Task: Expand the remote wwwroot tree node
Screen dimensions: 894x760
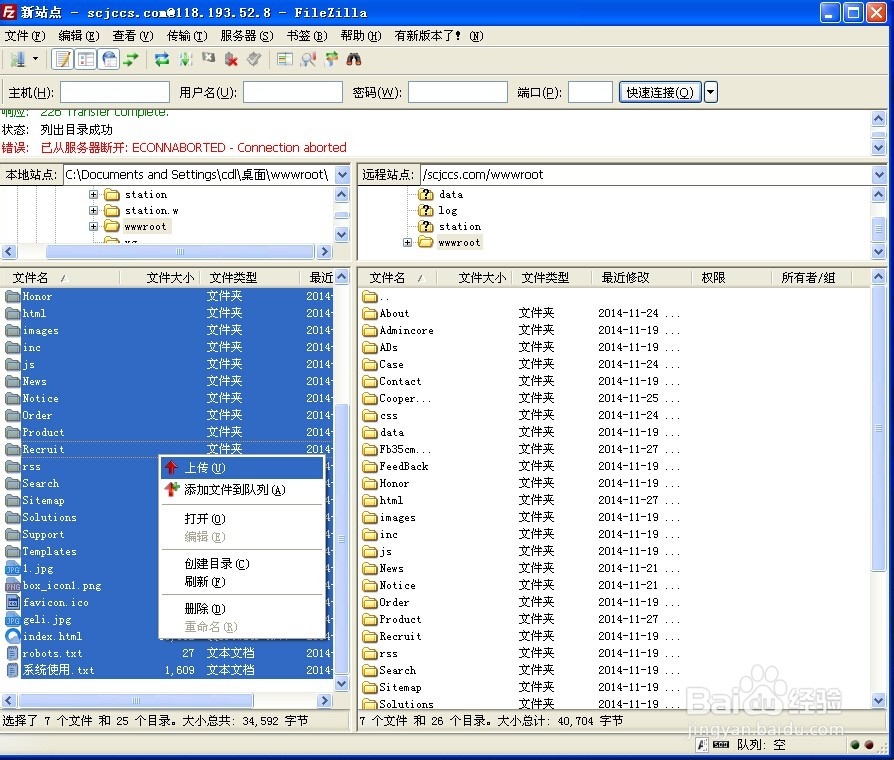Action: [x=407, y=242]
